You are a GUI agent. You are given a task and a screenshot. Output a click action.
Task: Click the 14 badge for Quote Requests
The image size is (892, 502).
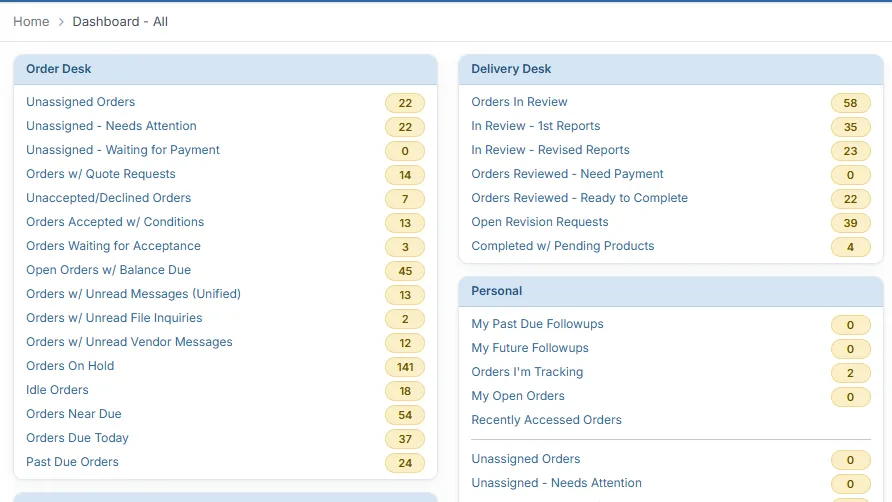(405, 175)
